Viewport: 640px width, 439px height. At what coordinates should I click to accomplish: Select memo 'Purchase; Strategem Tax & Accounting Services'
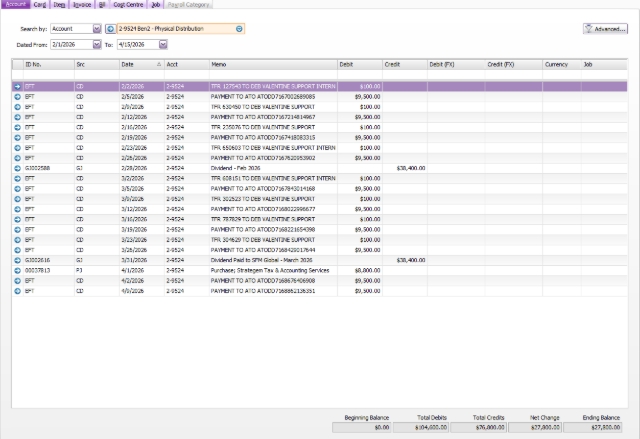pos(270,270)
